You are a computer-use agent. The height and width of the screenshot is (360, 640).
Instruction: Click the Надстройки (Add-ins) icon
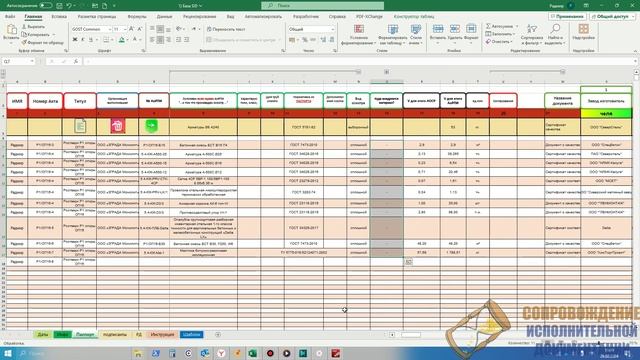click(583, 29)
